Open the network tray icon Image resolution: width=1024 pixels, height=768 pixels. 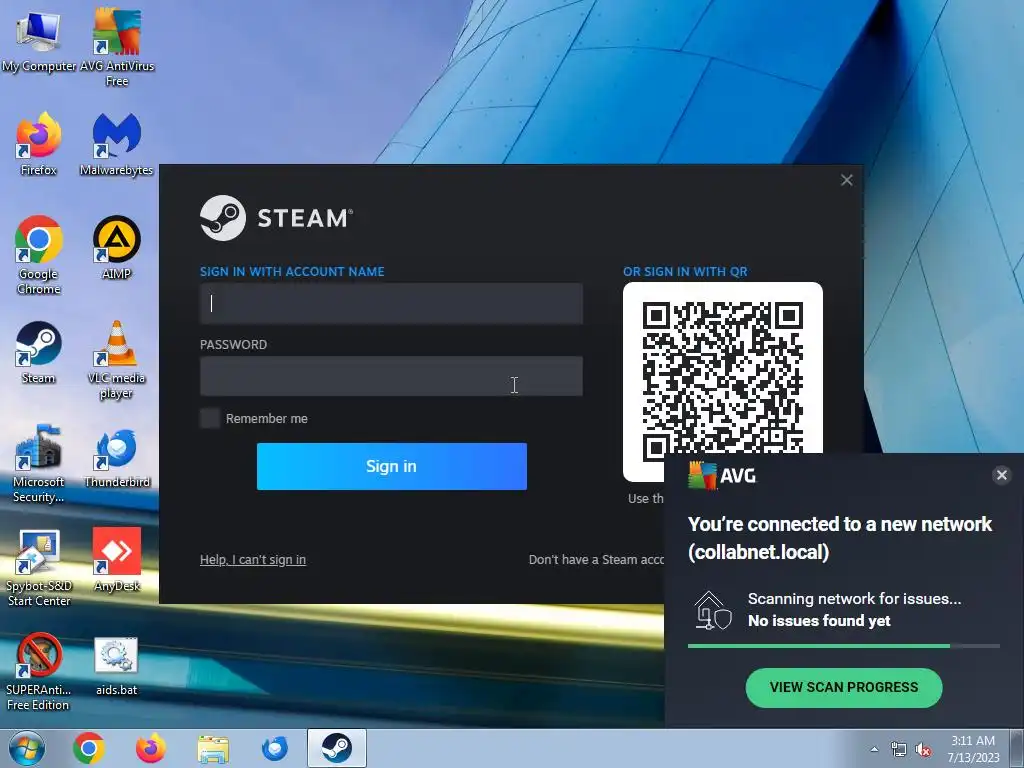899,750
